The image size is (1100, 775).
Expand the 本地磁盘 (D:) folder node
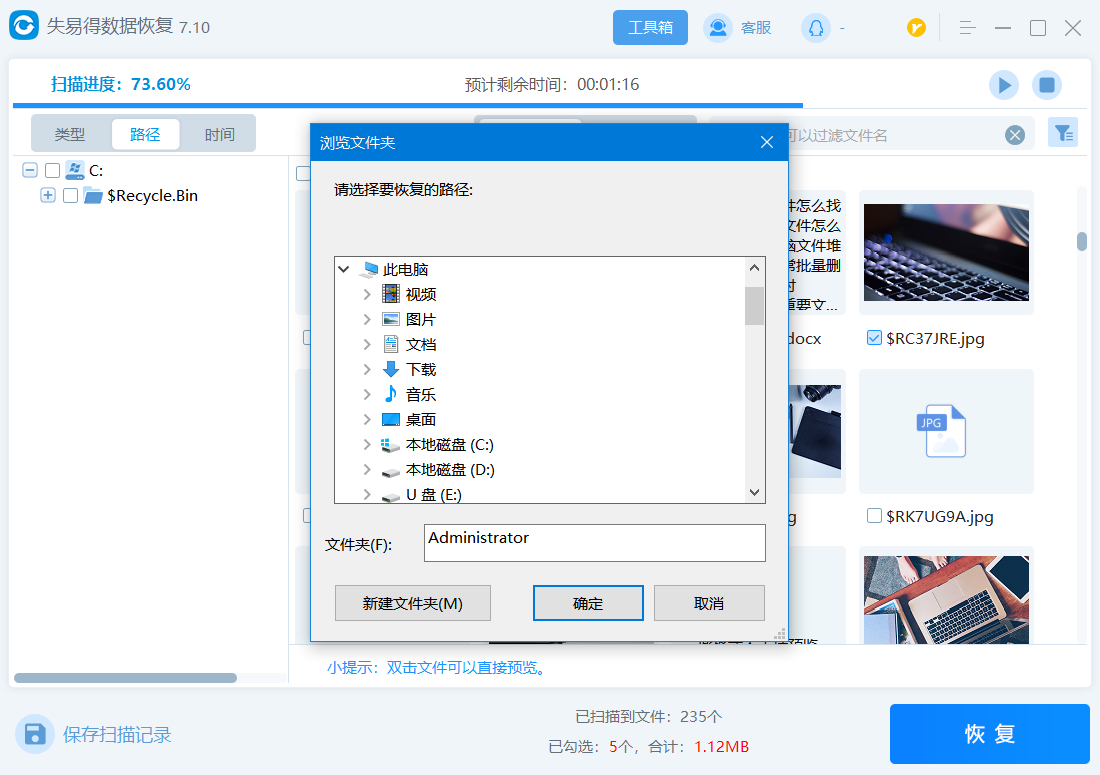pyautogui.click(x=367, y=470)
